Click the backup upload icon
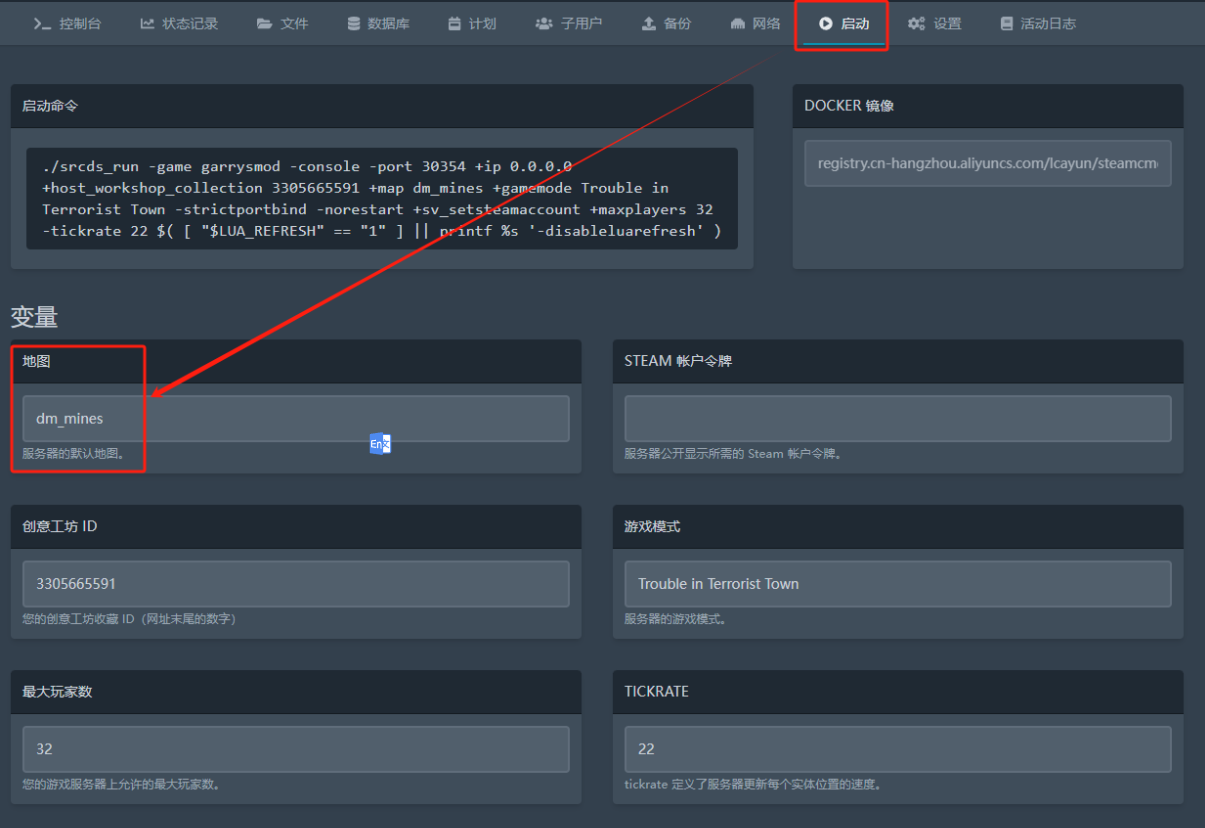Screen dimensions: 1205x828 (x=649, y=24)
